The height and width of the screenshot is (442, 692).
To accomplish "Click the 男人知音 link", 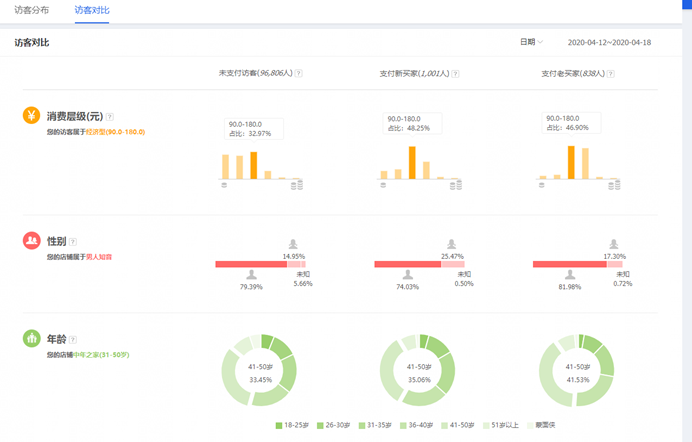I will tap(98, 257).
